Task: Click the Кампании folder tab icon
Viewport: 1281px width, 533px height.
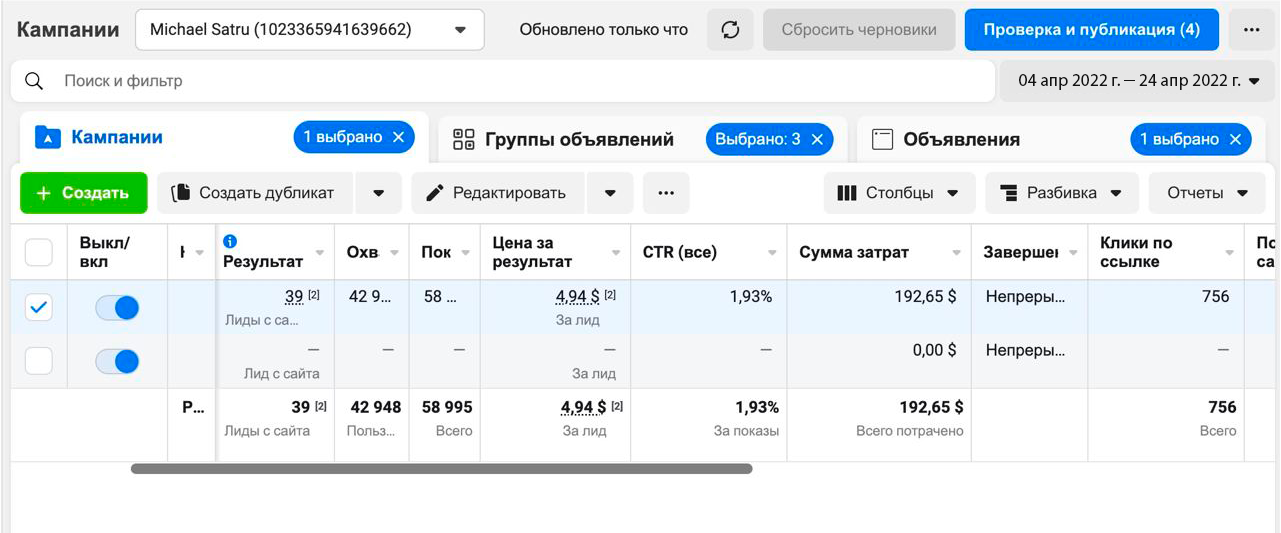Action: (47, 137)
